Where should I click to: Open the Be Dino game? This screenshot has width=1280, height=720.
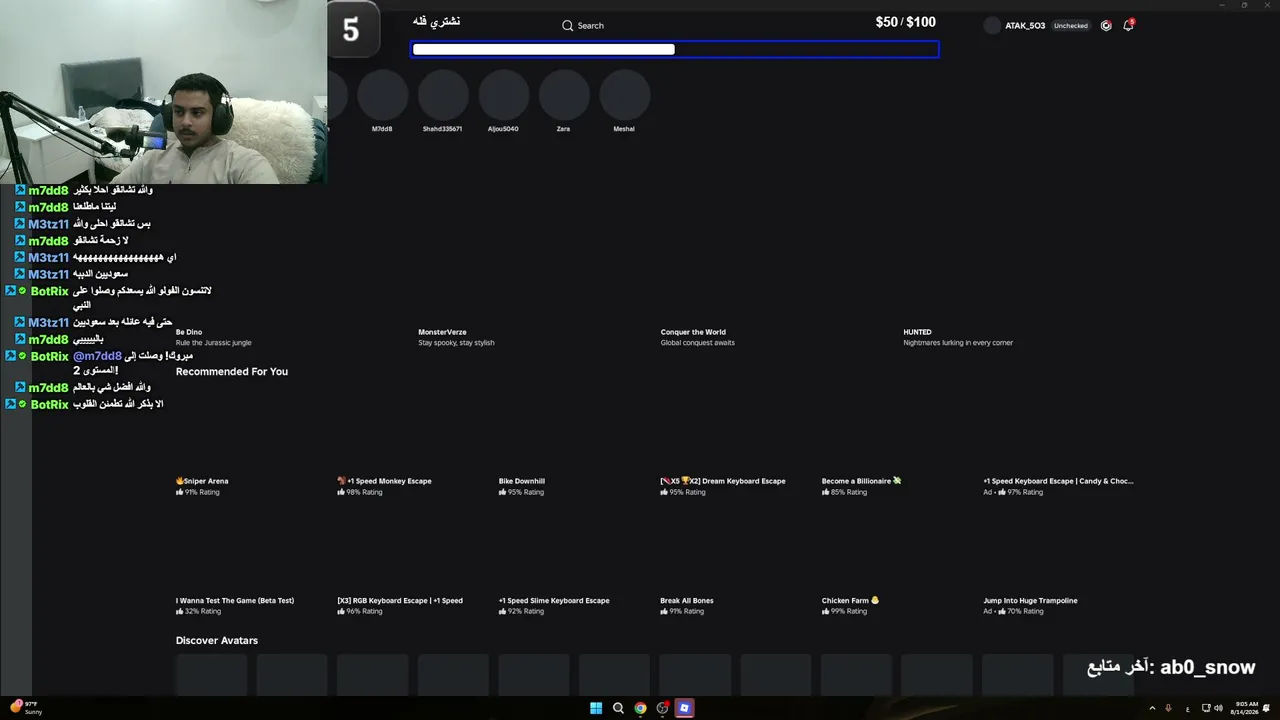(x=189, y=332)
